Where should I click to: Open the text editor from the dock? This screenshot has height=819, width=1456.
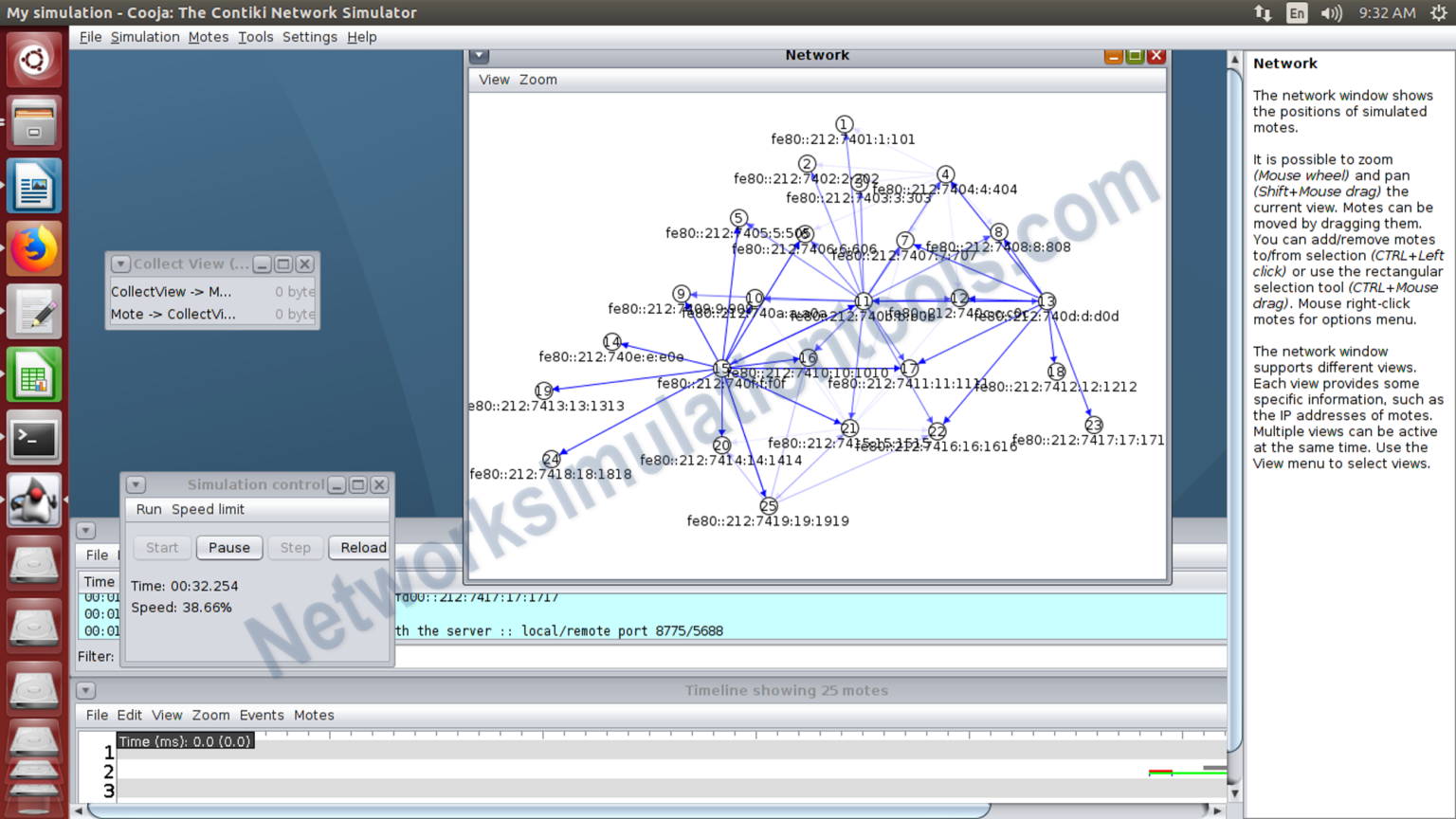(34, 311)
